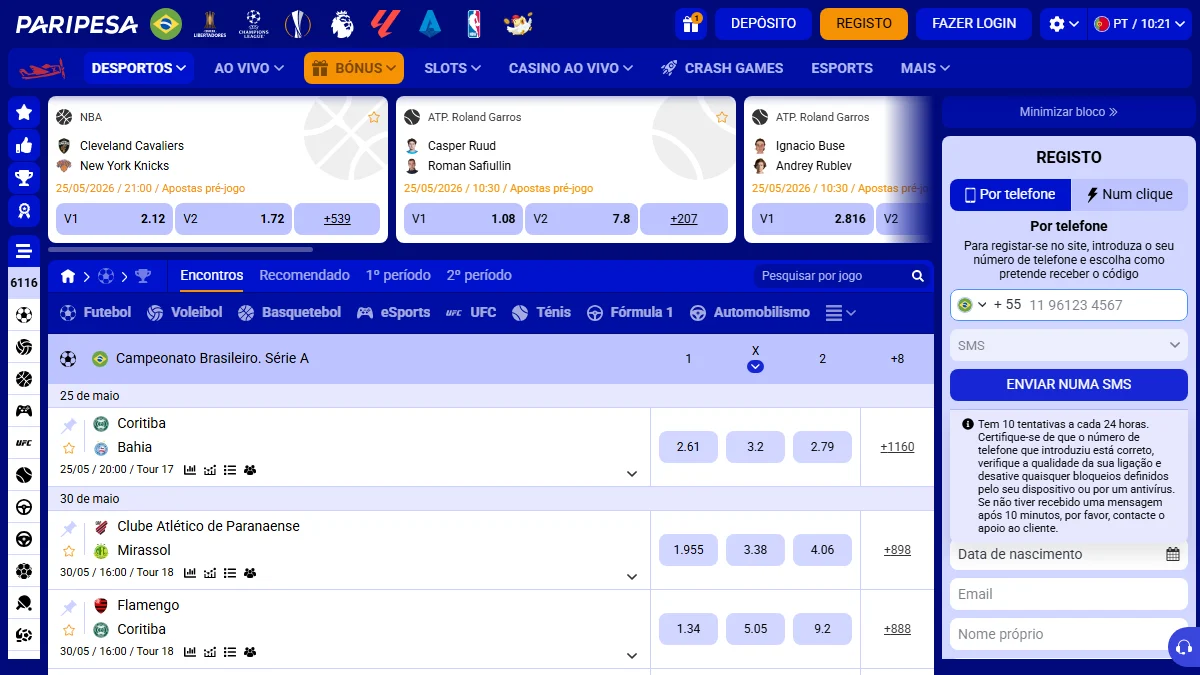
Task: Click the featured cards horizontal scrollbar
Action: [180, 249]
